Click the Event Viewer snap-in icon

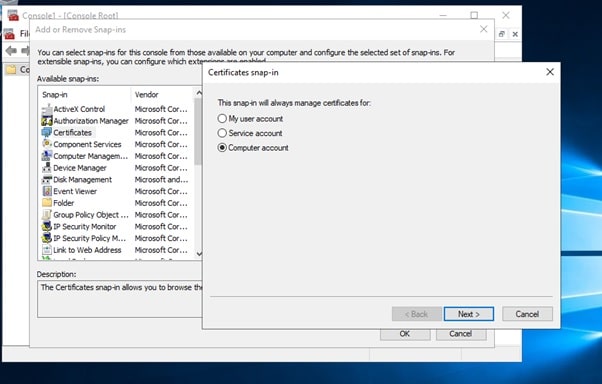coord(47,191)
